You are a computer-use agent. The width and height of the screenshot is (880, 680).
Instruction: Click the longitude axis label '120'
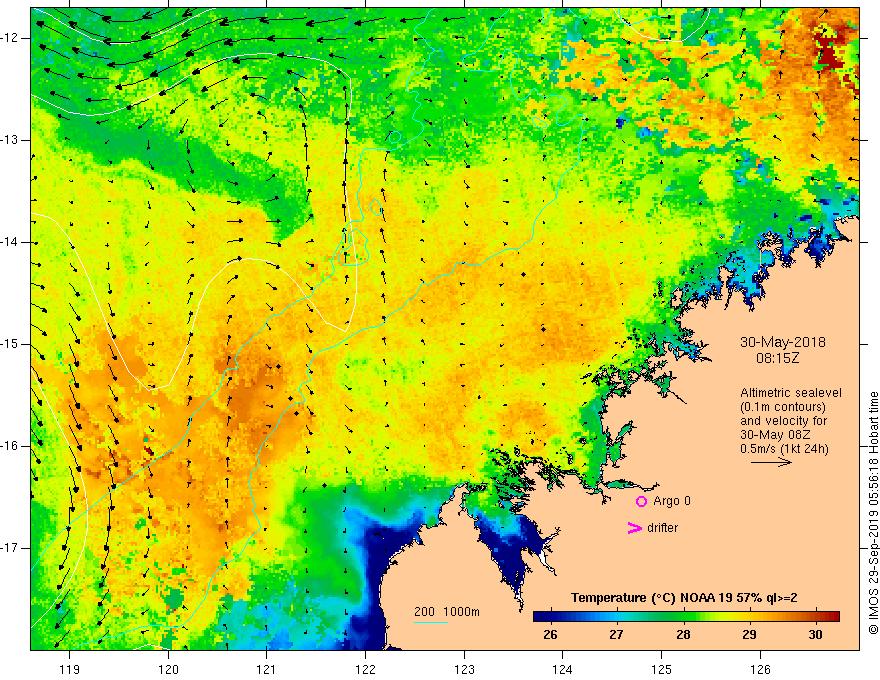click(x=168, y=669)
